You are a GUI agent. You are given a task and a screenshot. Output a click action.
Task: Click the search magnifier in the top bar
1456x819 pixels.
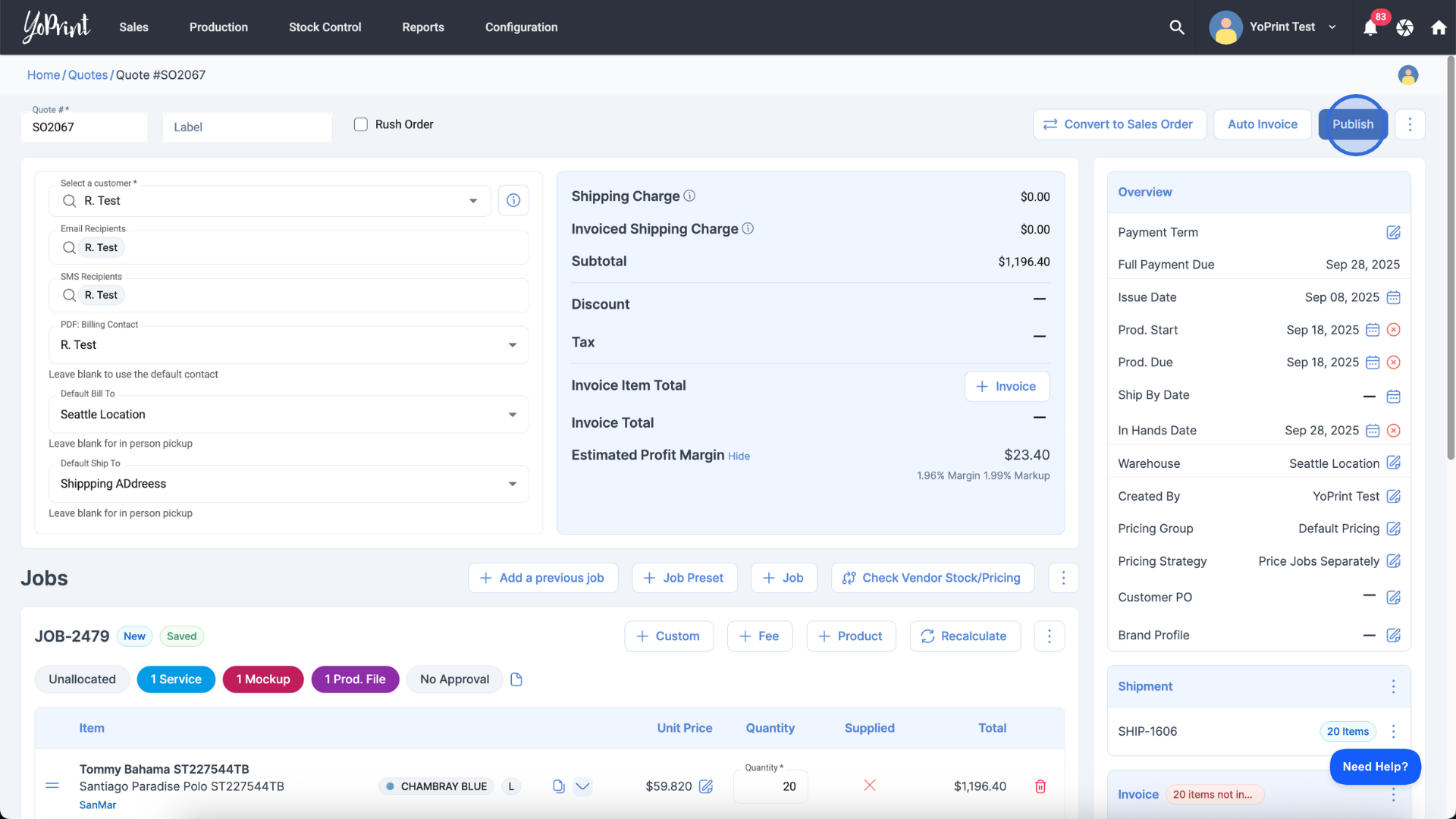click(x=1177, y=27)
